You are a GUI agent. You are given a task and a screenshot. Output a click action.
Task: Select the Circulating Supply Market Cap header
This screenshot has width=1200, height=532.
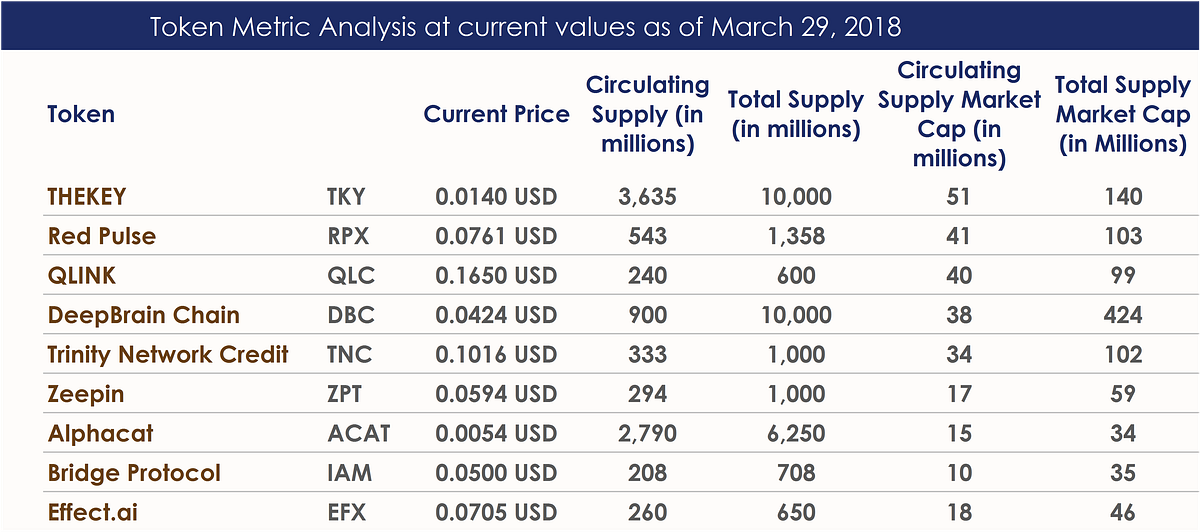pos(959,114)
